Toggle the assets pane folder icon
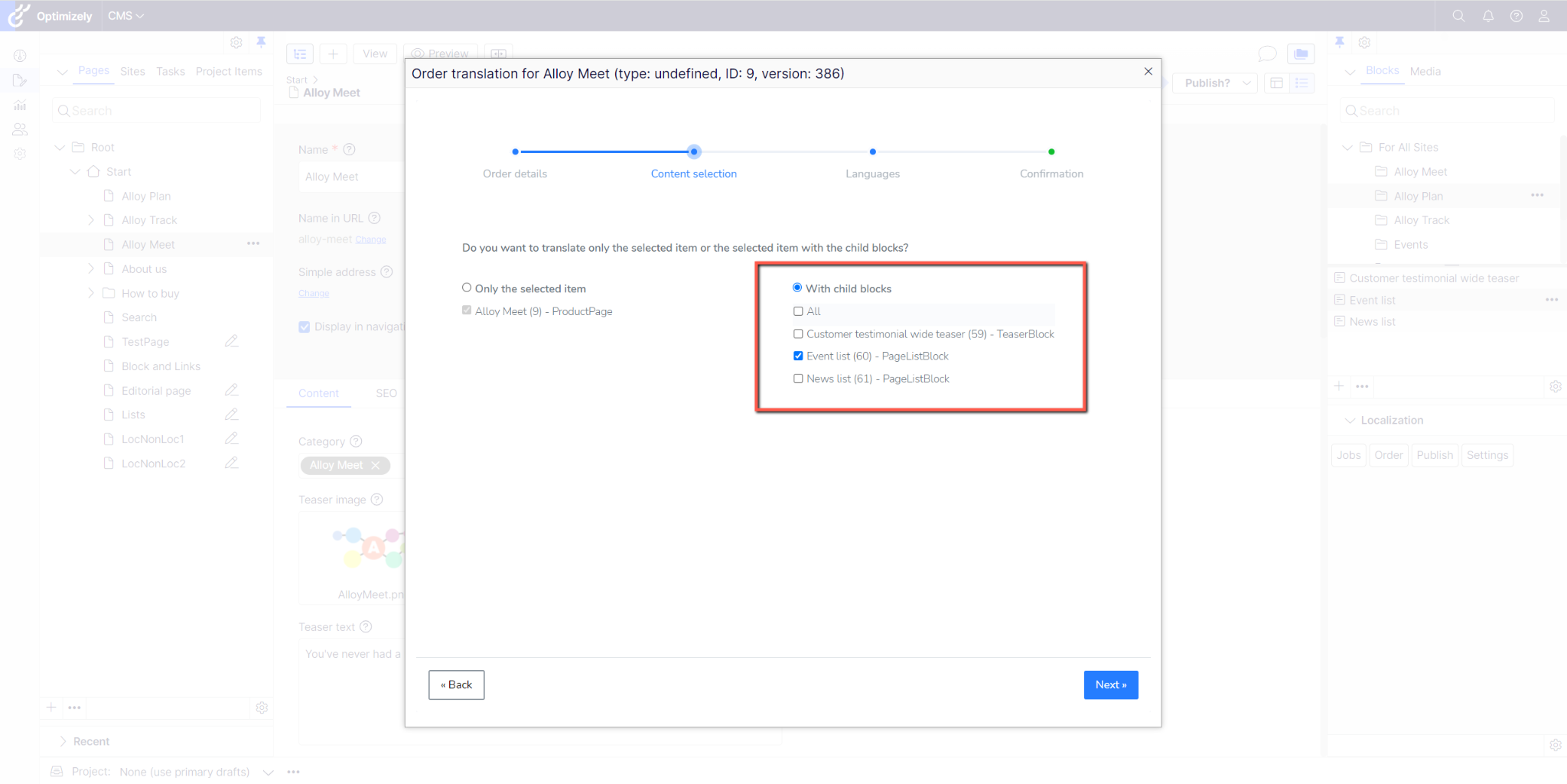 (1301, 54)
